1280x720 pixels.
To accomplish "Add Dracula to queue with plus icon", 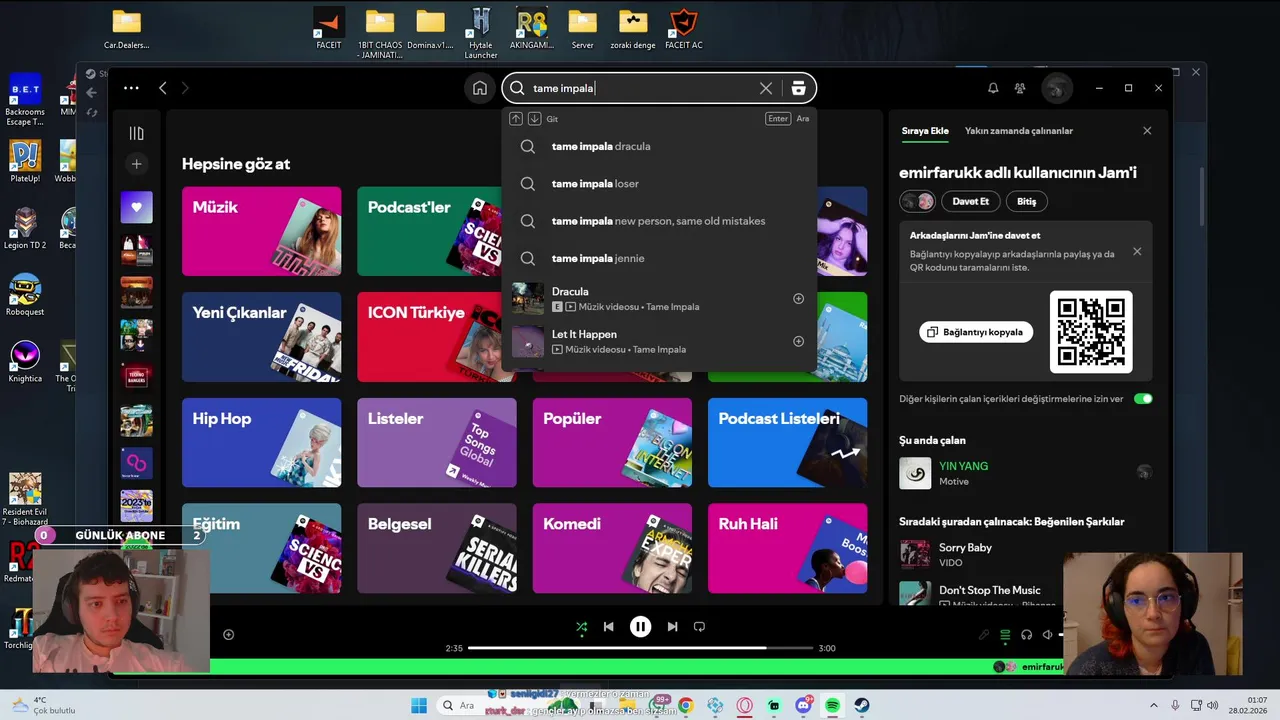I will 798,299.
